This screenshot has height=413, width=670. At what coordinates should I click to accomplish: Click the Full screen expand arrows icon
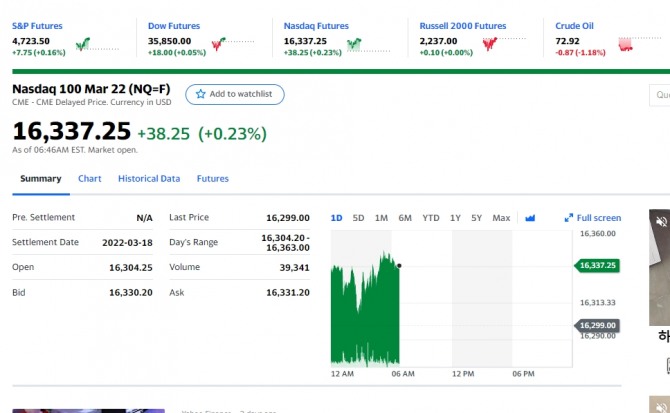point(569,218)
